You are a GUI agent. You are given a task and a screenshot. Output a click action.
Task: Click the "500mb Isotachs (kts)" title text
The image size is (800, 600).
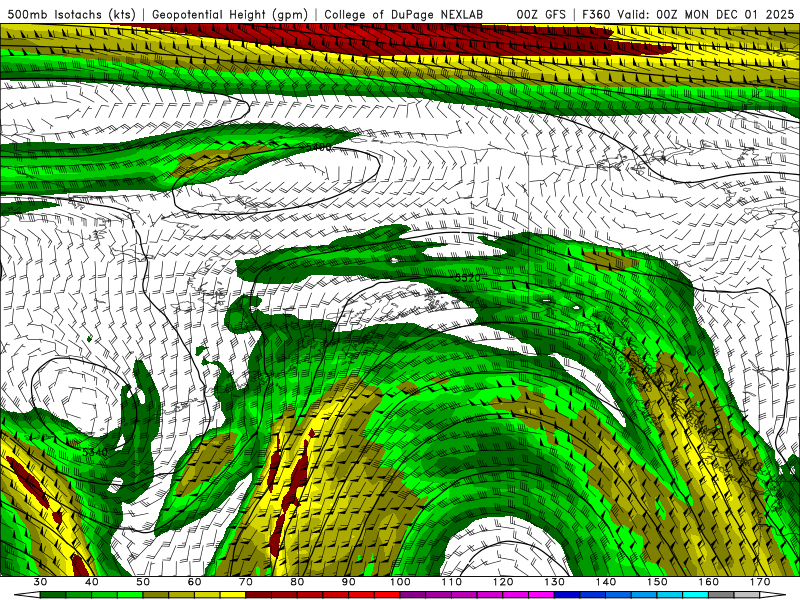[71, 14]
